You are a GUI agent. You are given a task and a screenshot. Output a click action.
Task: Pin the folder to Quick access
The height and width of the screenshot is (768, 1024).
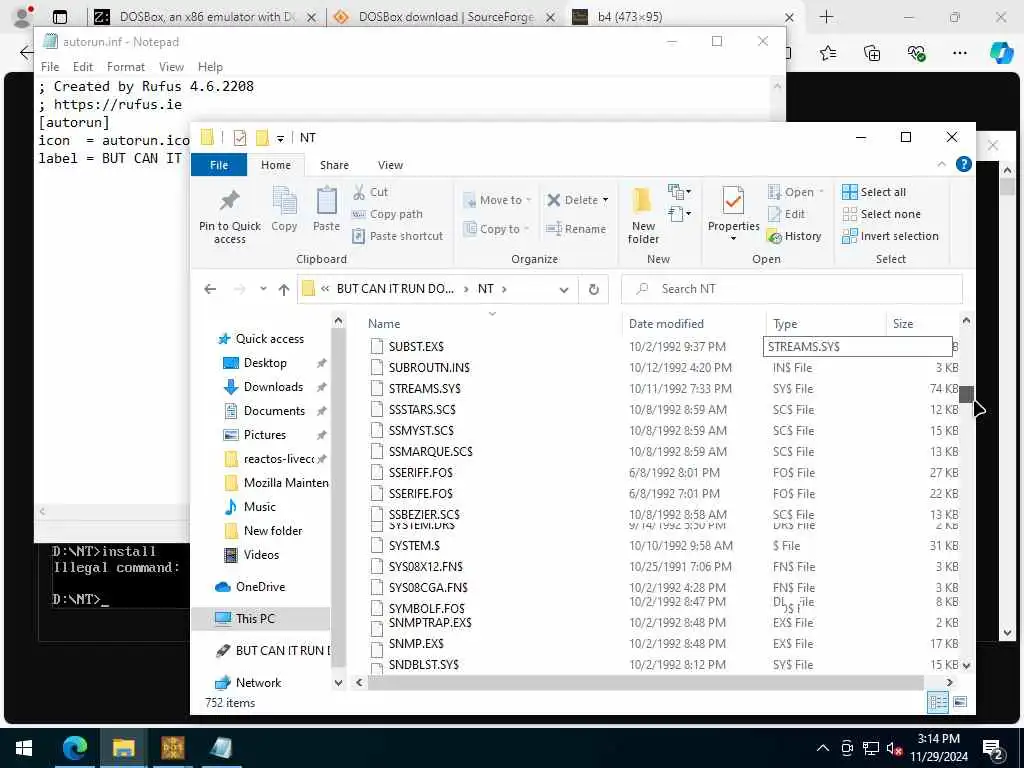(x=230, y=216)
